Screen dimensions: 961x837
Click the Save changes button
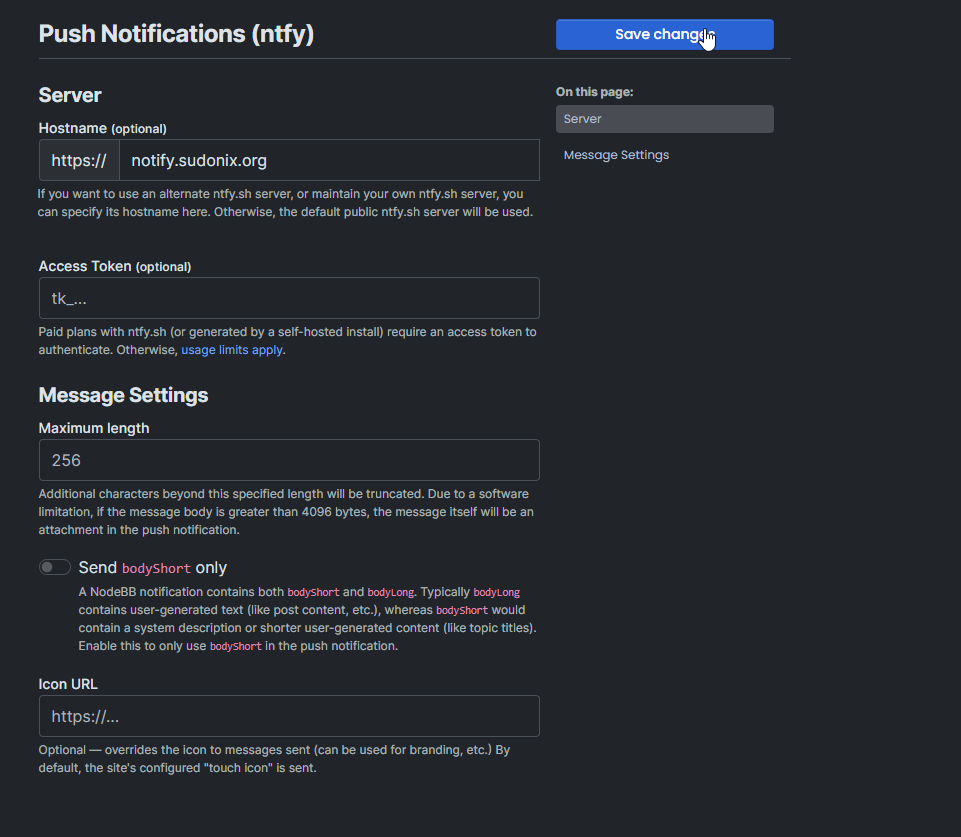(664, 34)
